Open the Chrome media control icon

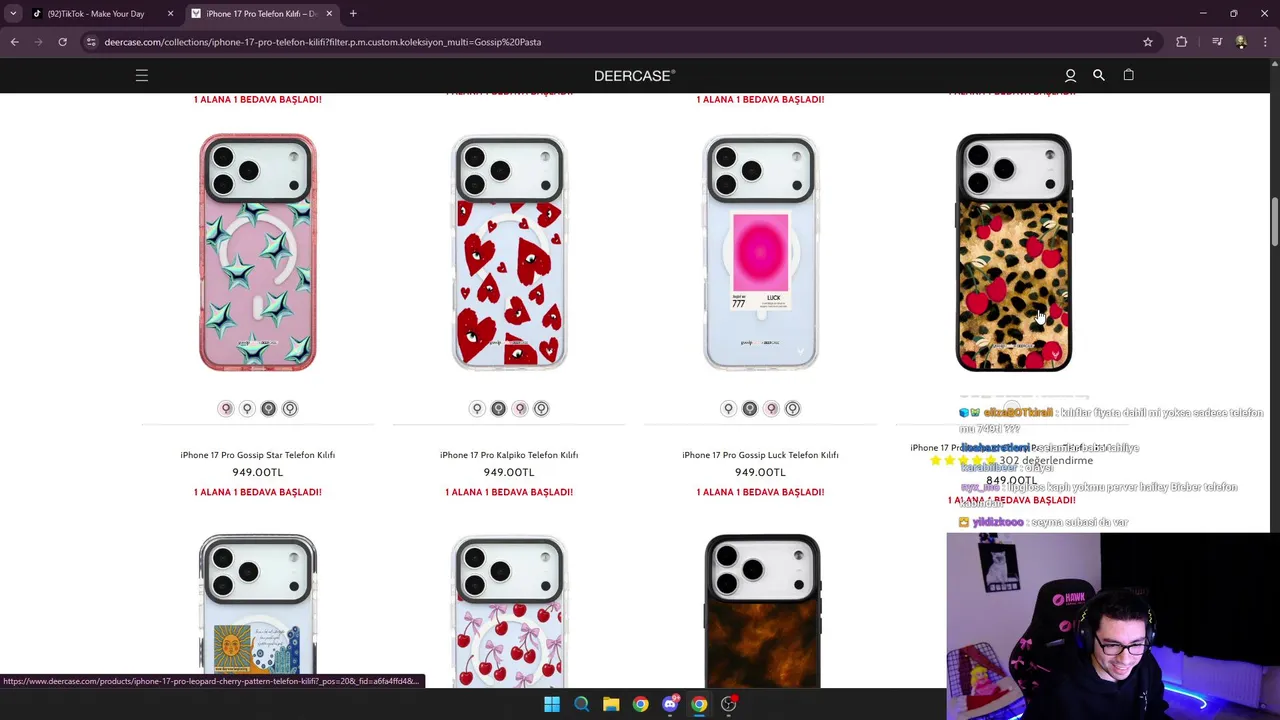[1217, 42]
